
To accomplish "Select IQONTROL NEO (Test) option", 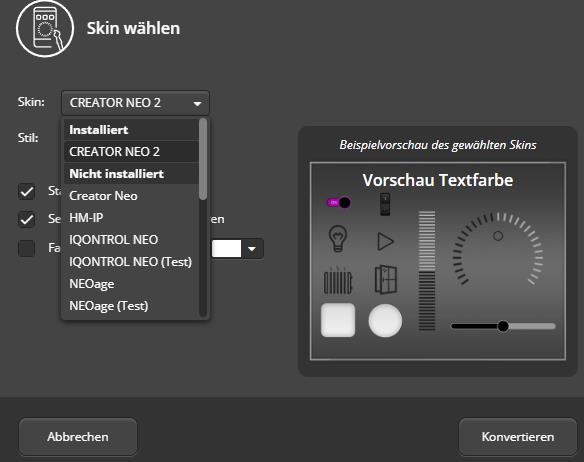I will pyautogui.click(x=131, y=262).
